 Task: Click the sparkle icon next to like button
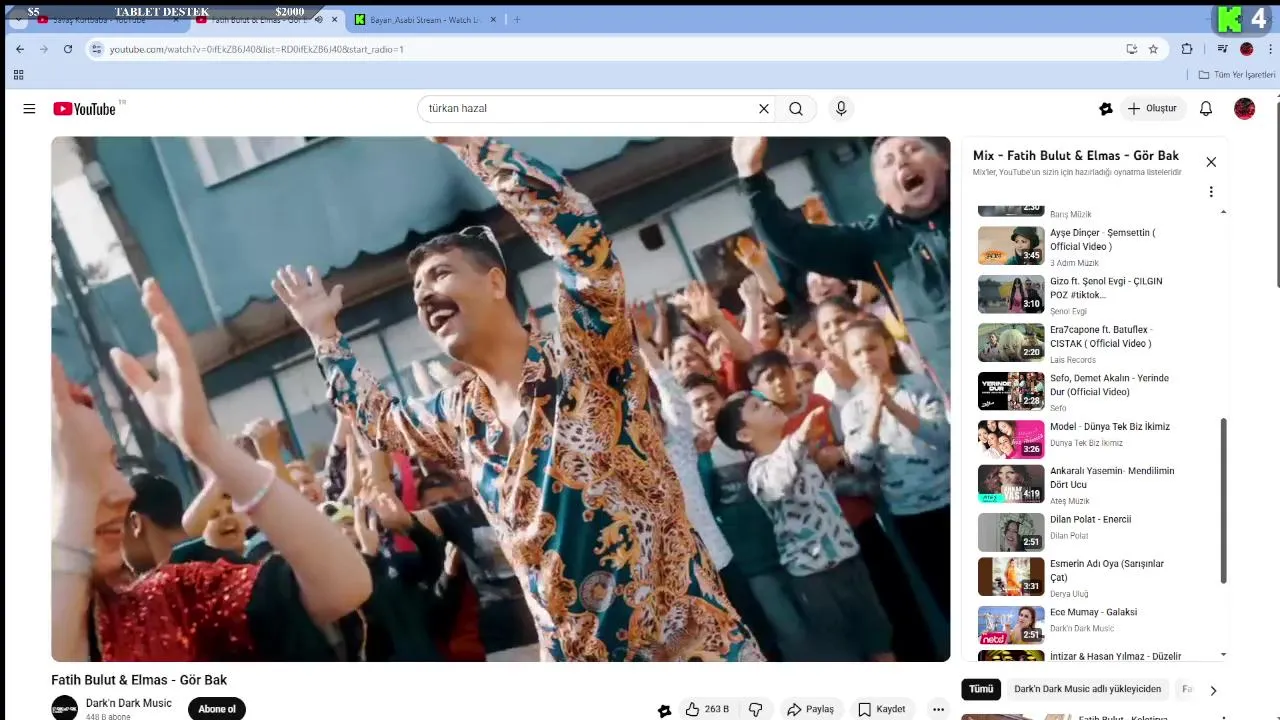(664, 710)
